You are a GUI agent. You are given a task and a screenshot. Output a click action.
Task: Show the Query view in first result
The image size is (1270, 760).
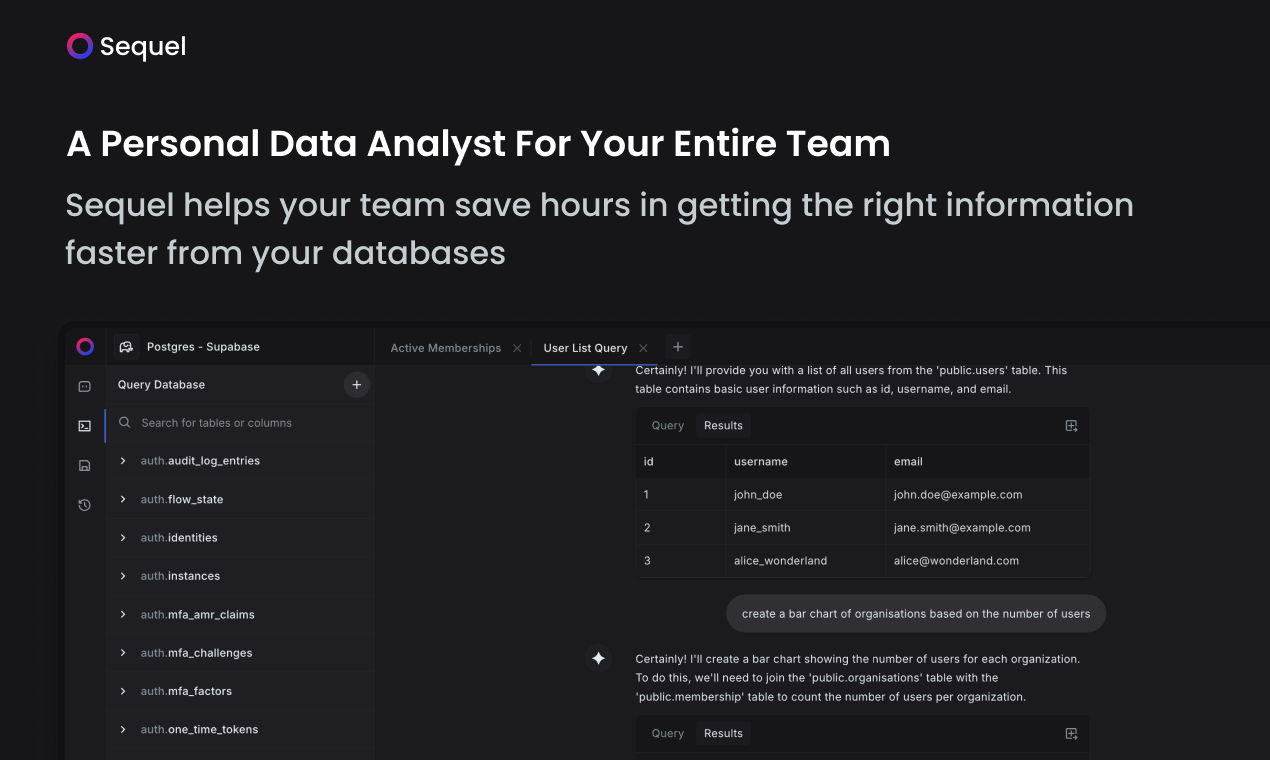[668, 426]
